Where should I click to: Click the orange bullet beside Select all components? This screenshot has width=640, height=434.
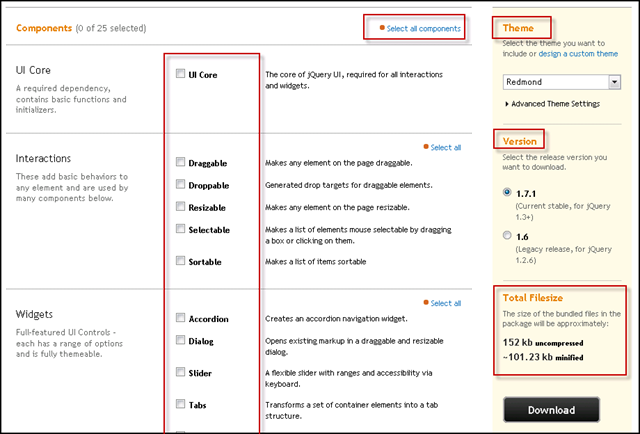tap(382, 28)
